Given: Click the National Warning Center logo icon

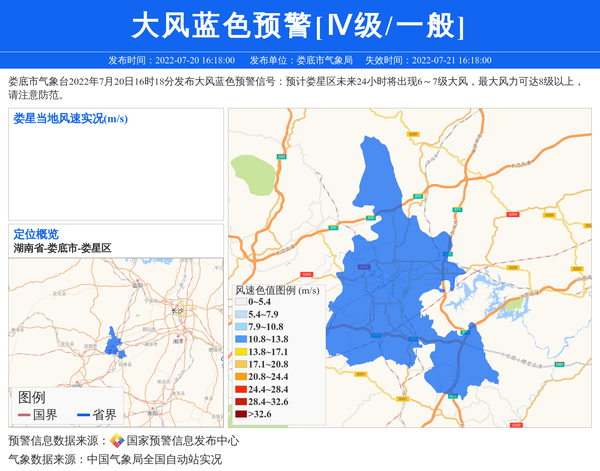Looking at the screenshot, I should tap(117, 440).
